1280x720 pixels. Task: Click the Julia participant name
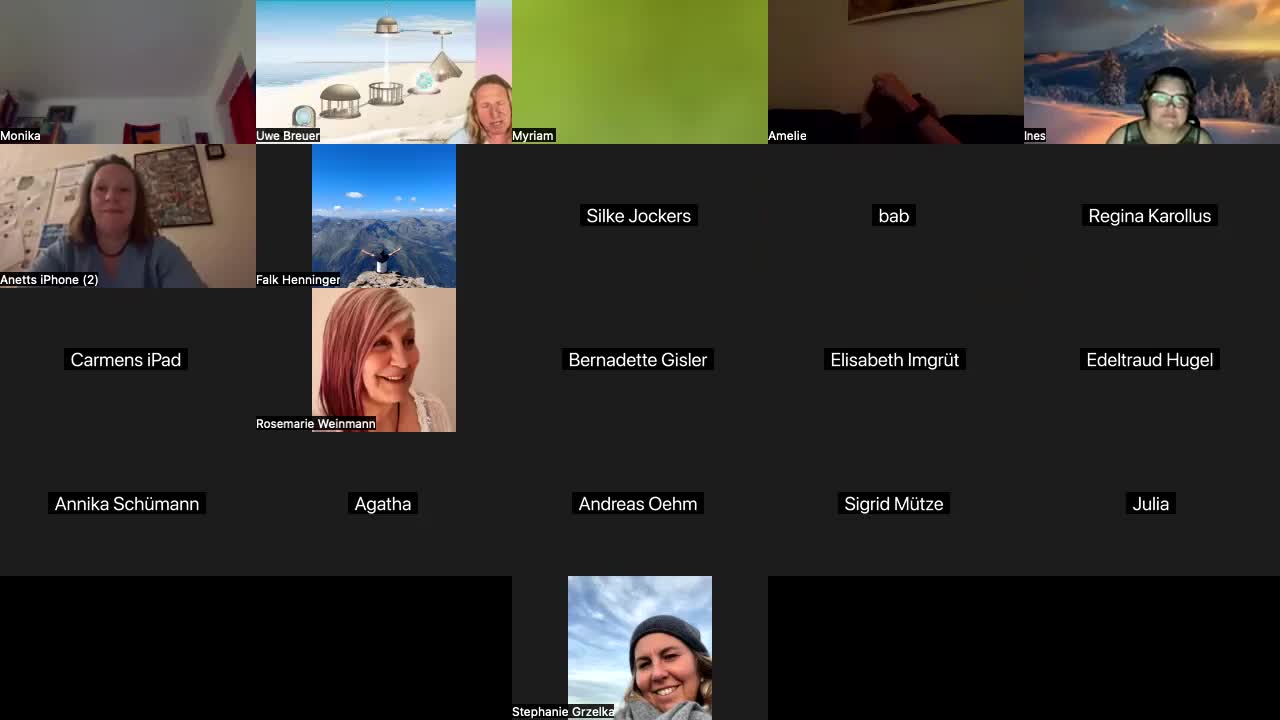(x=1151, y=504)
